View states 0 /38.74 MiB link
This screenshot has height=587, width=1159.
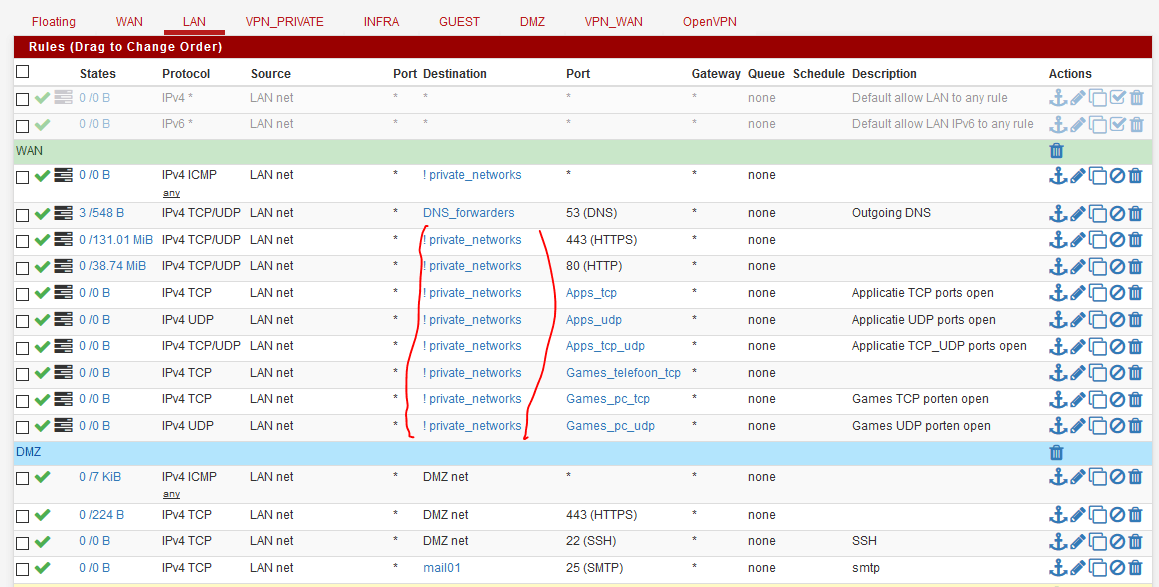pyautogui.click(x=112, y=266)
